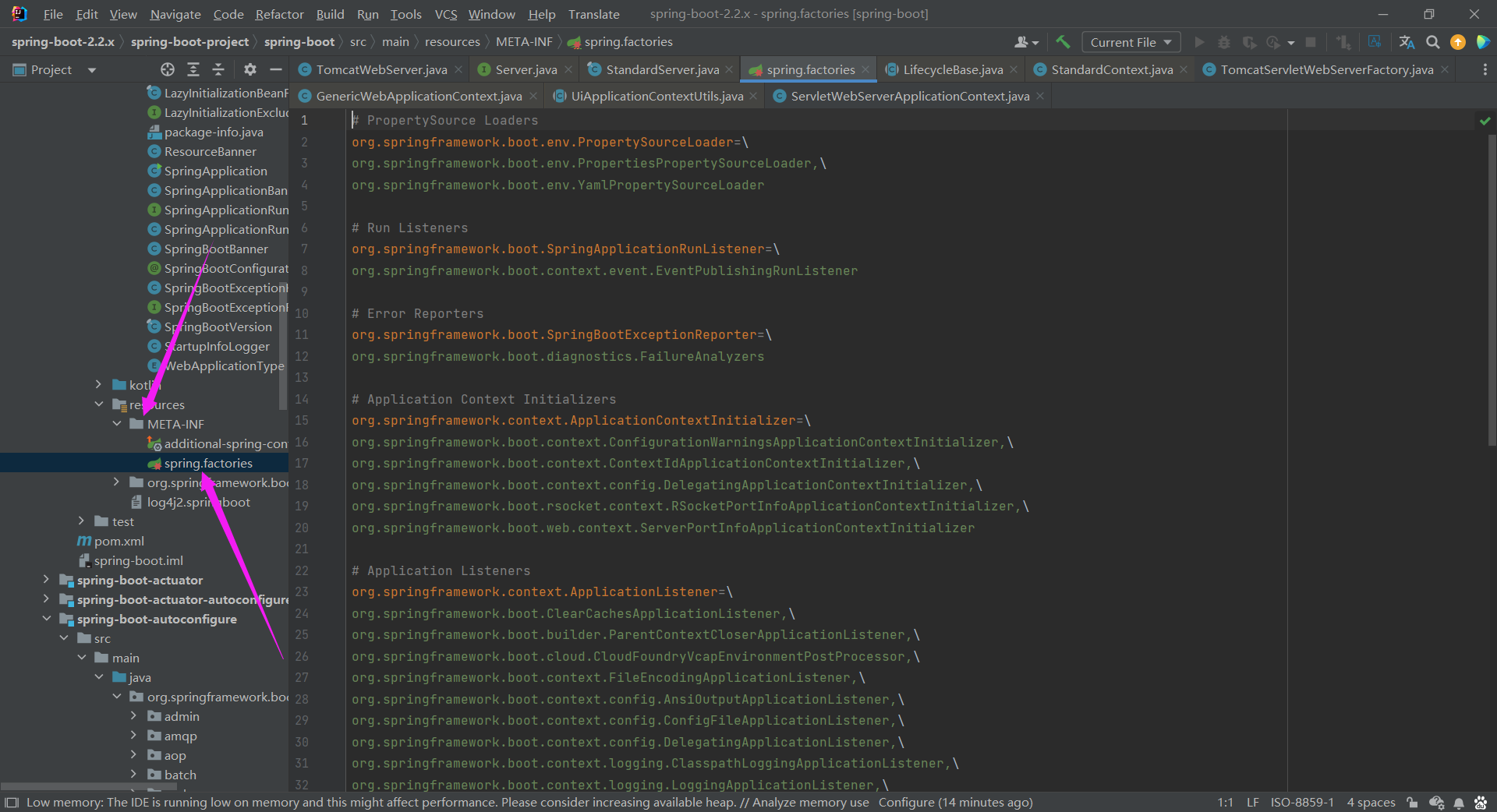Image resolution: width=1497 pixels, height=812 pixels.
Task: Switch to TomcatWebServer.java tab
Action: pyautogui.click(x=381, y=69)
